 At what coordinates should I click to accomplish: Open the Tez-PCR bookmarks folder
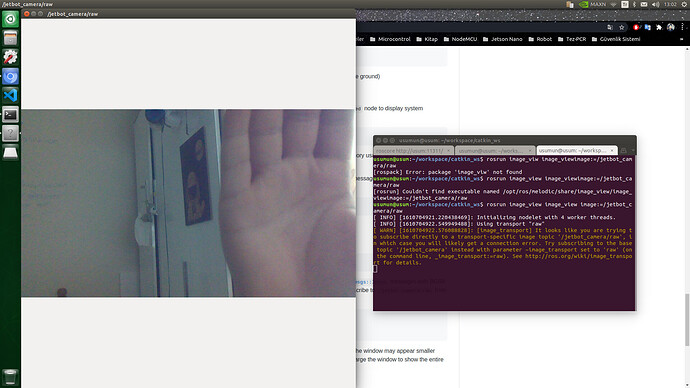click(572, 39)
